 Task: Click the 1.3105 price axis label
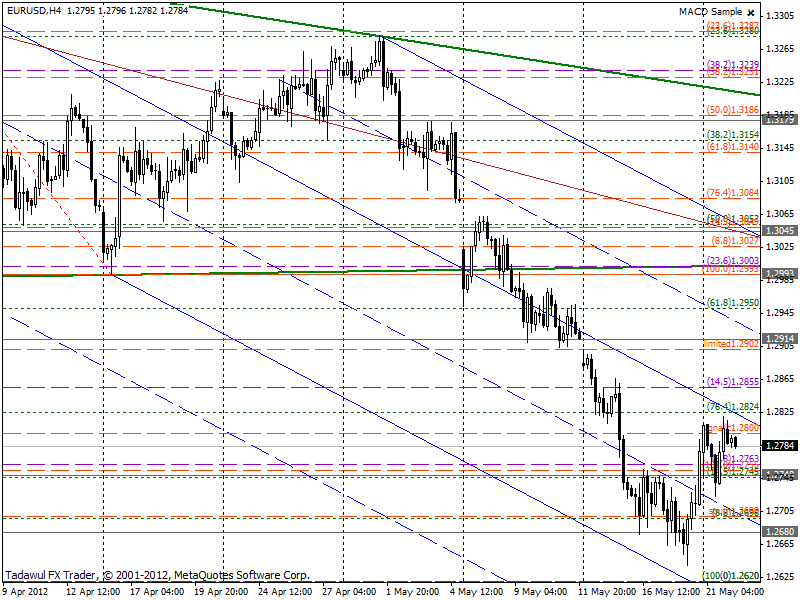point(780,181)
